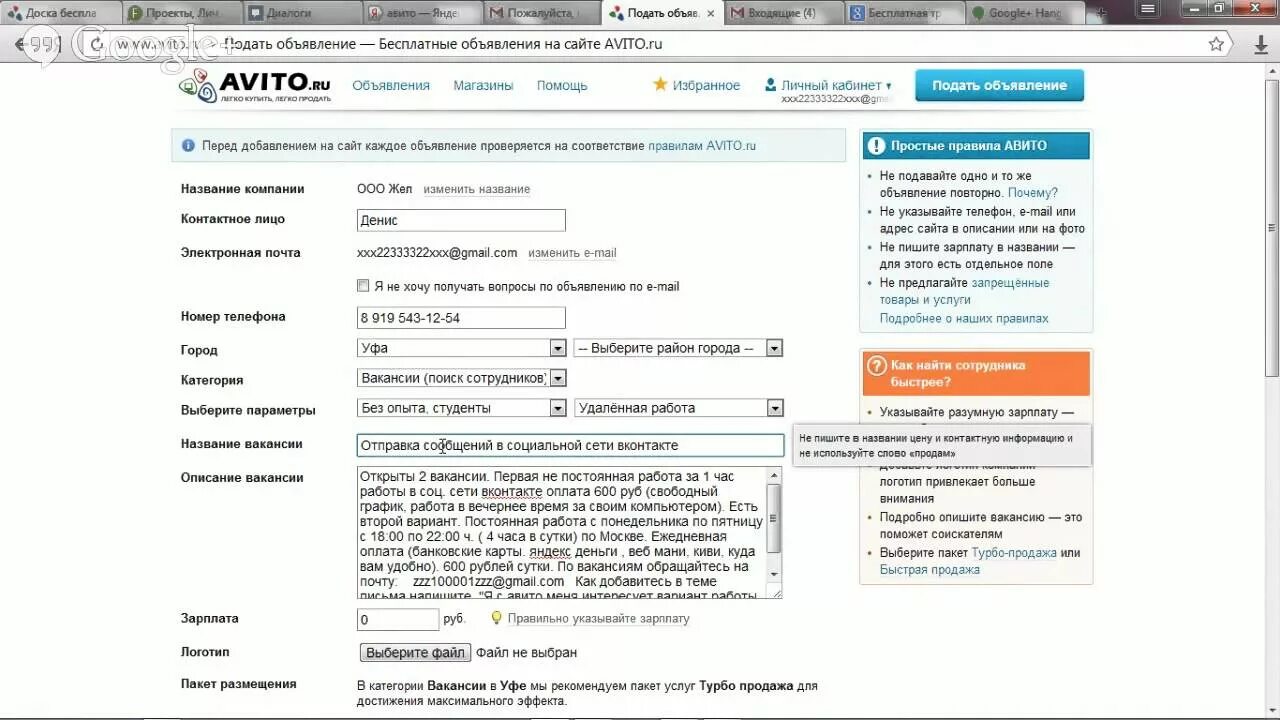Switch to авито — Яндекс tab
Viewport: 1280px width, 720px height.
pos(421,13)
